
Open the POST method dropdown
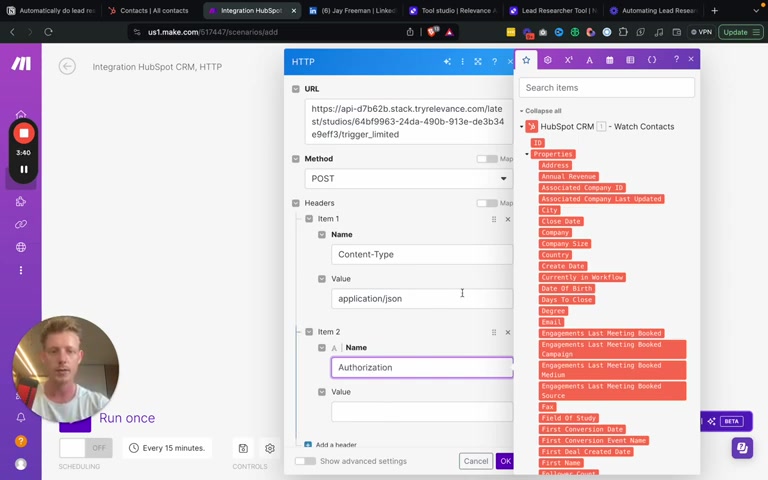pos(408,179)
